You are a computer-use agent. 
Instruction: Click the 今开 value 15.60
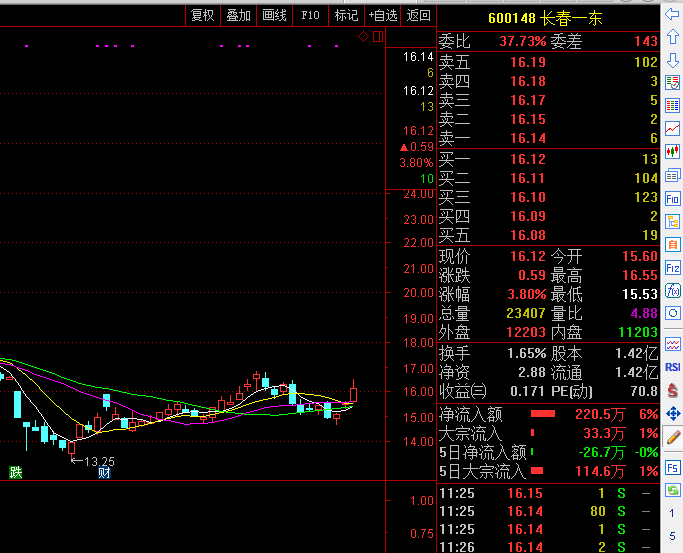639,256
